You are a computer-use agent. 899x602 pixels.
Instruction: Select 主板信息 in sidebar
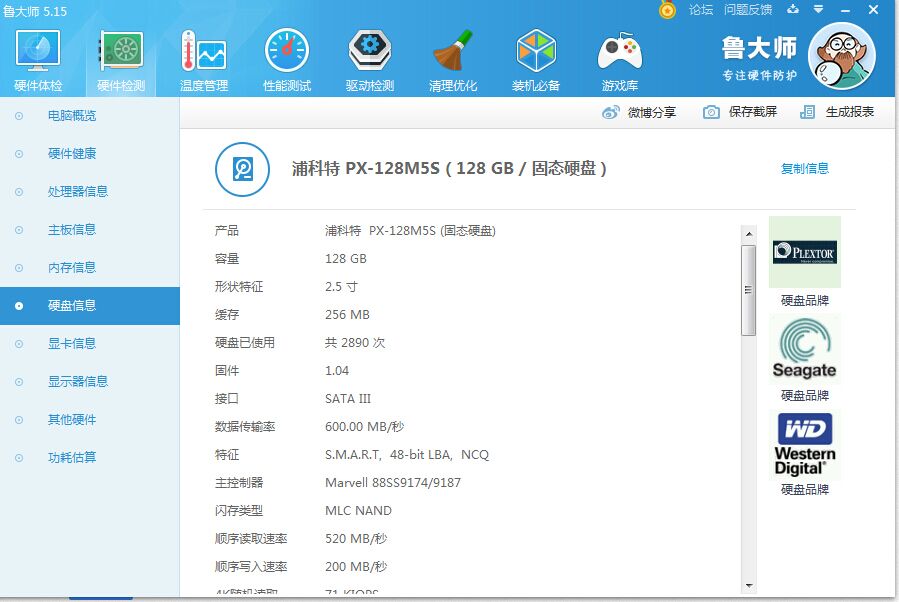pos(89,230)
